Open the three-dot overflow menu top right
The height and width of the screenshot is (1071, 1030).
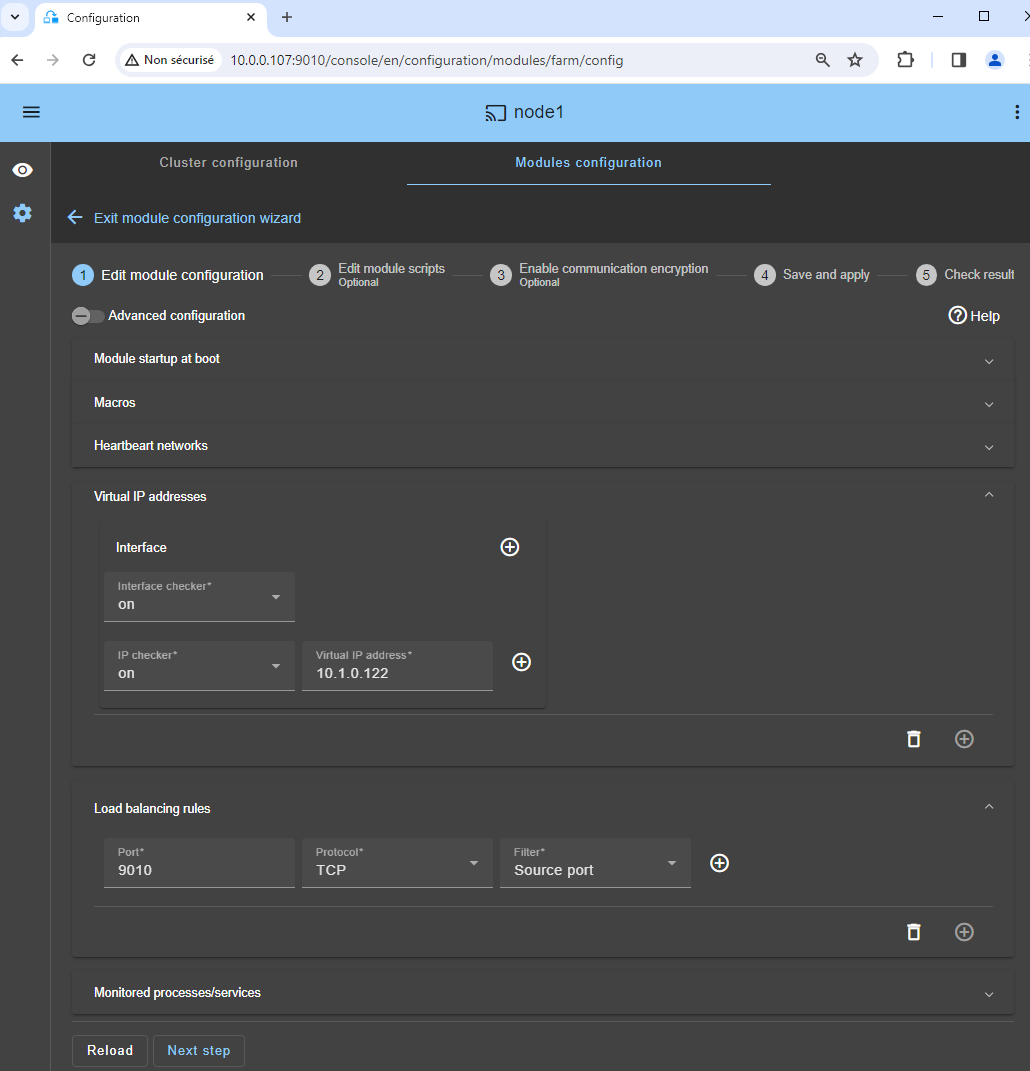[1017, 112]
